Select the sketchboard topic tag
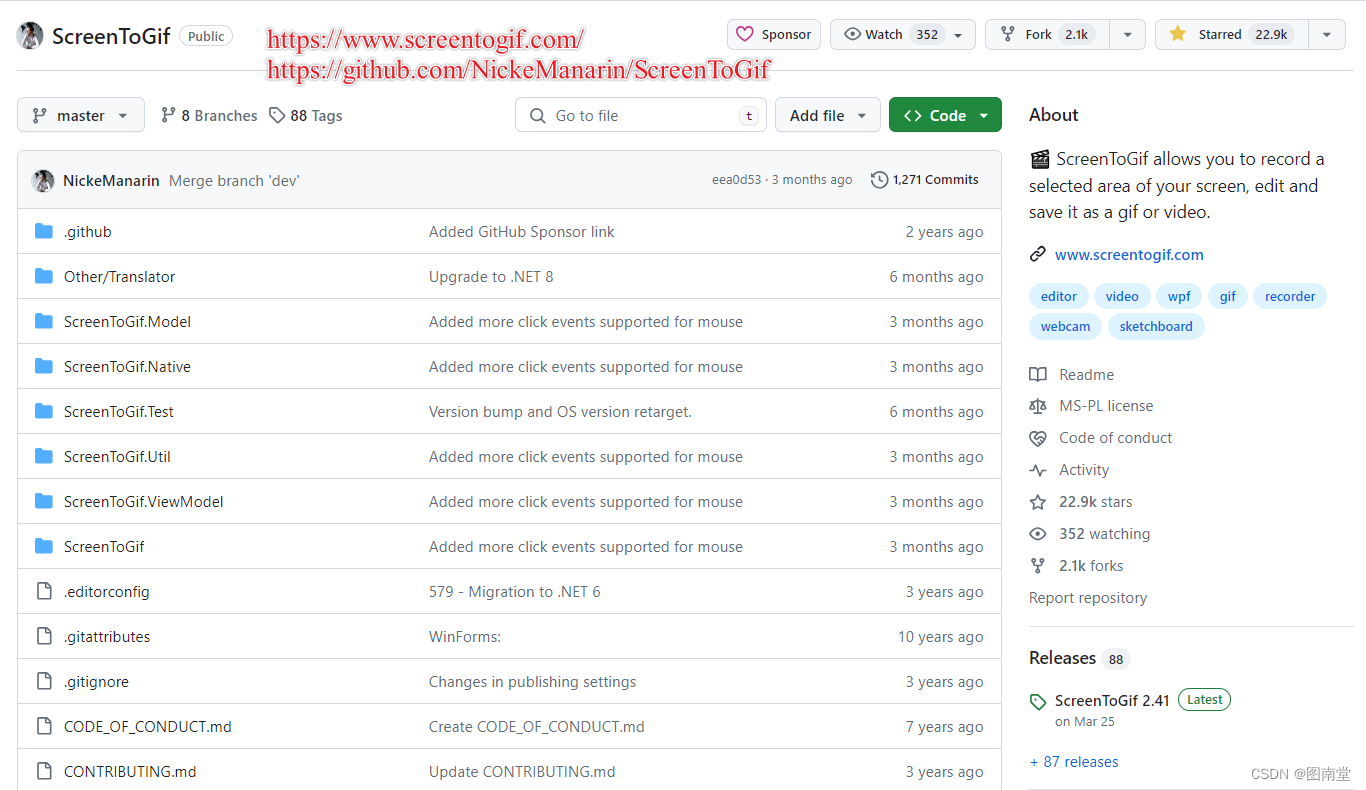 (1156, 326)
